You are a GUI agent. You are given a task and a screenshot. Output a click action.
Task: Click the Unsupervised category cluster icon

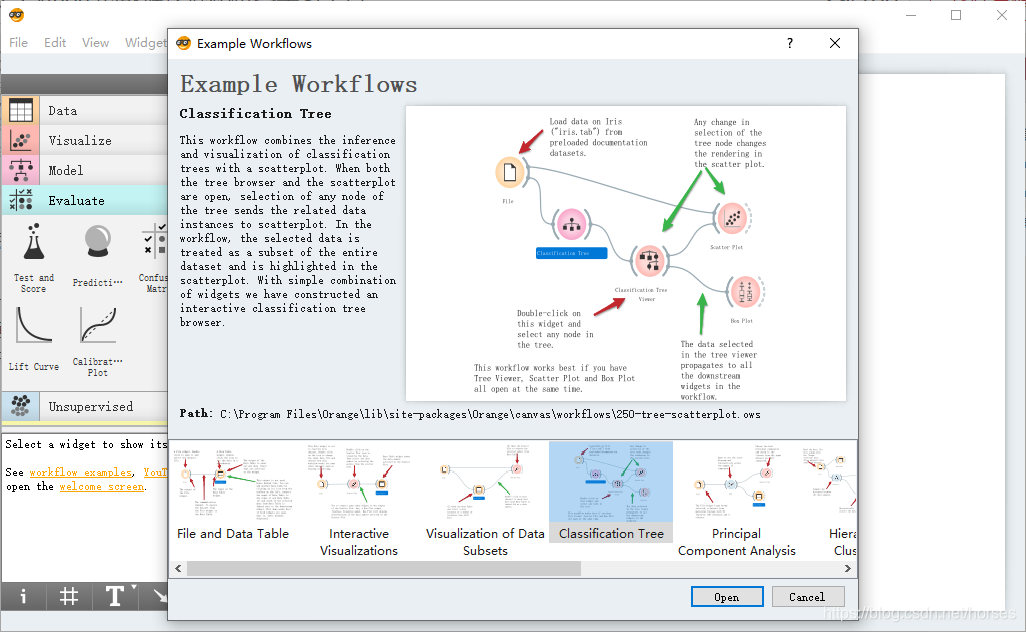coord(21,406)
